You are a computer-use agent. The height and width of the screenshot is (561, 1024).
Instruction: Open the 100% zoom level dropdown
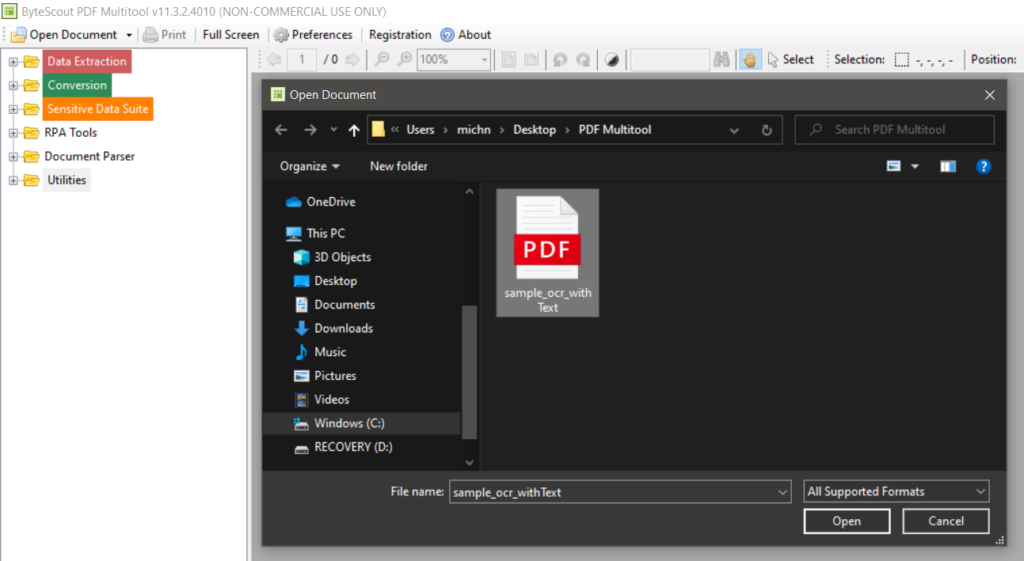485,59
